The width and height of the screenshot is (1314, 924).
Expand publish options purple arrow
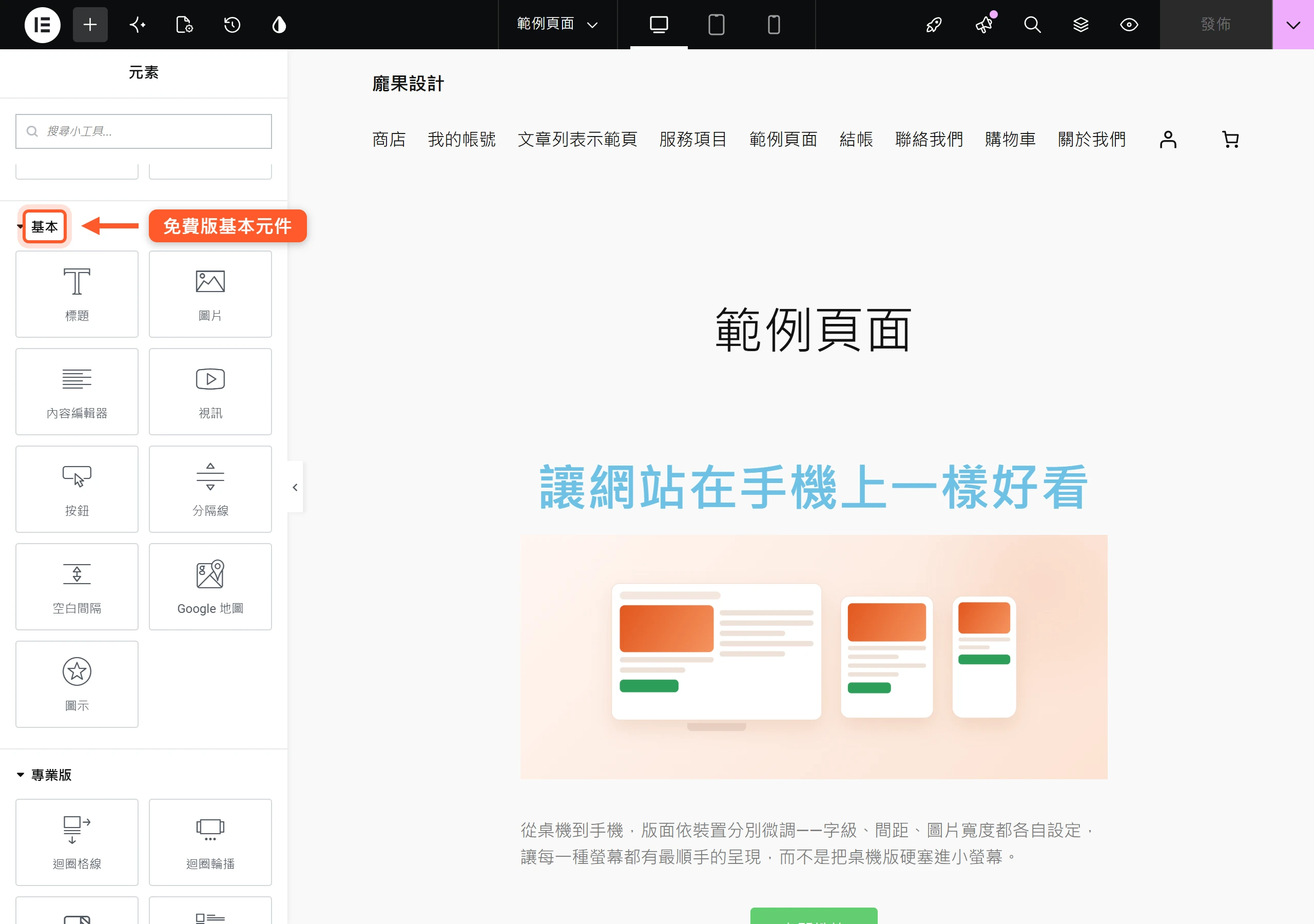click(1293, 25)
